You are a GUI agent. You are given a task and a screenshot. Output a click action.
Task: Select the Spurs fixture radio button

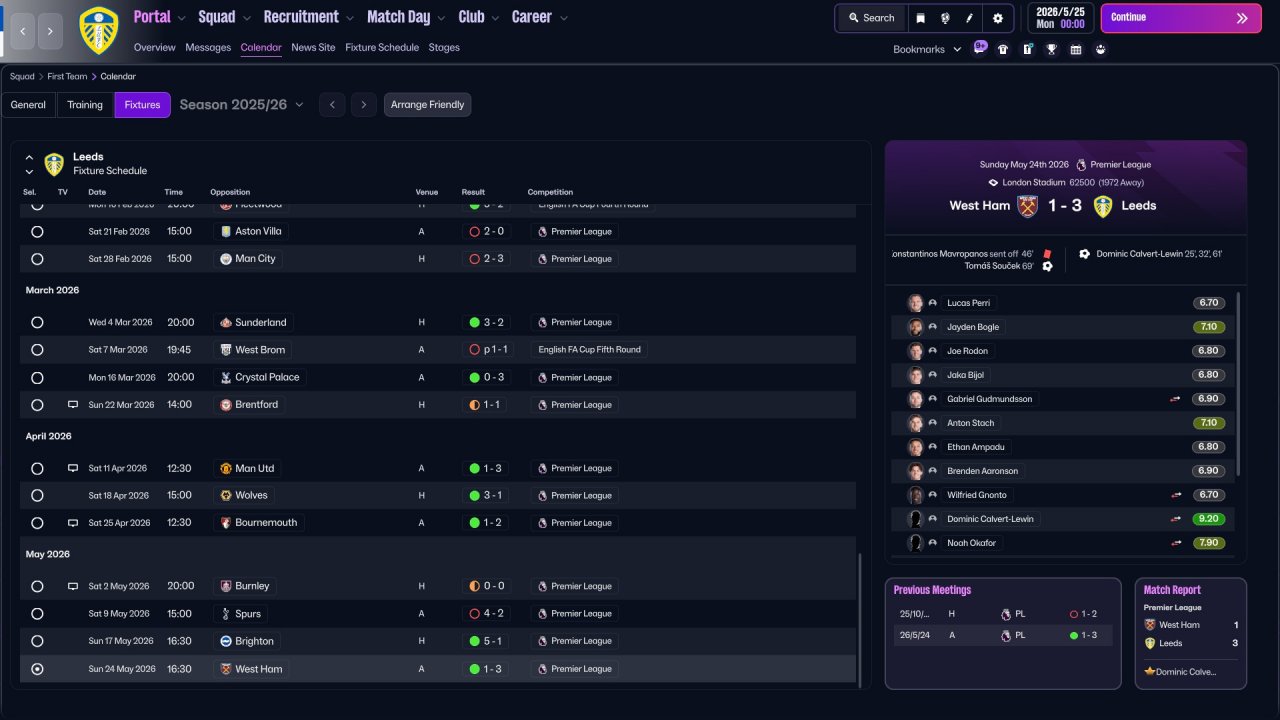pyautogui.click(x=37, y=614)
